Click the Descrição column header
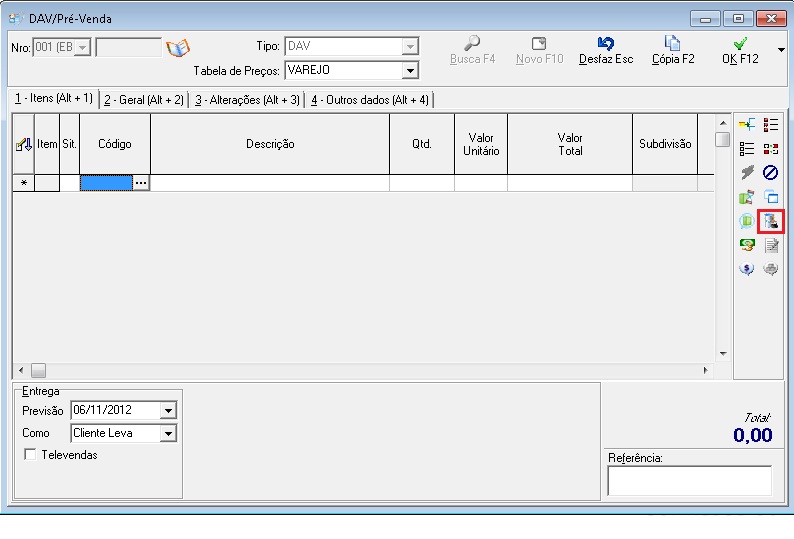 point(270,144)
